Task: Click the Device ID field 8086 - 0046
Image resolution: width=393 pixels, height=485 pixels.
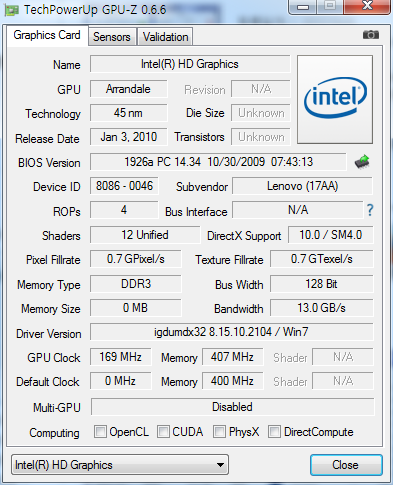Action: [x=124, y=186]
